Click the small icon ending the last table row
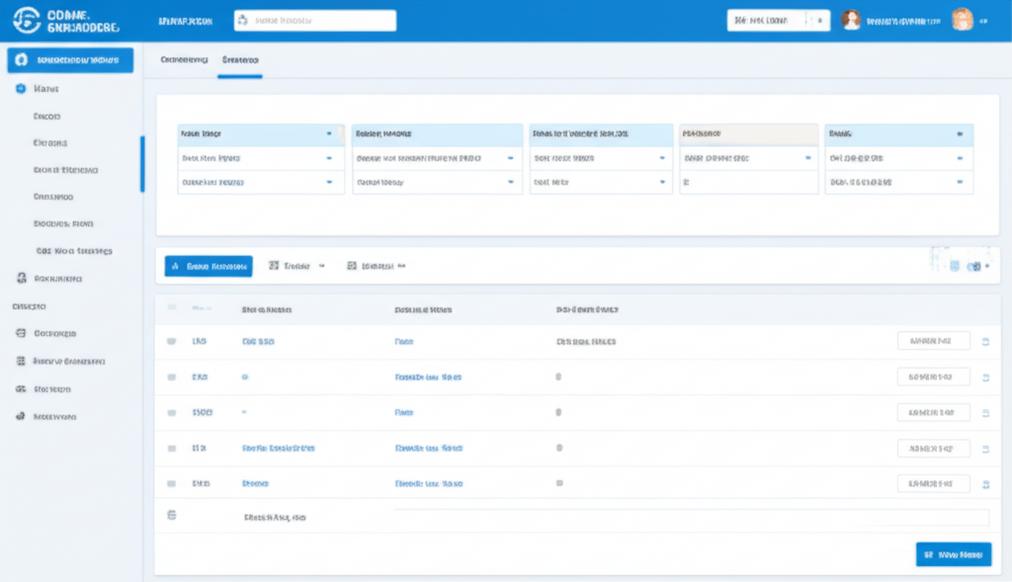The width and height of the screenshot is (1012, 582). [x=986, y=484]
